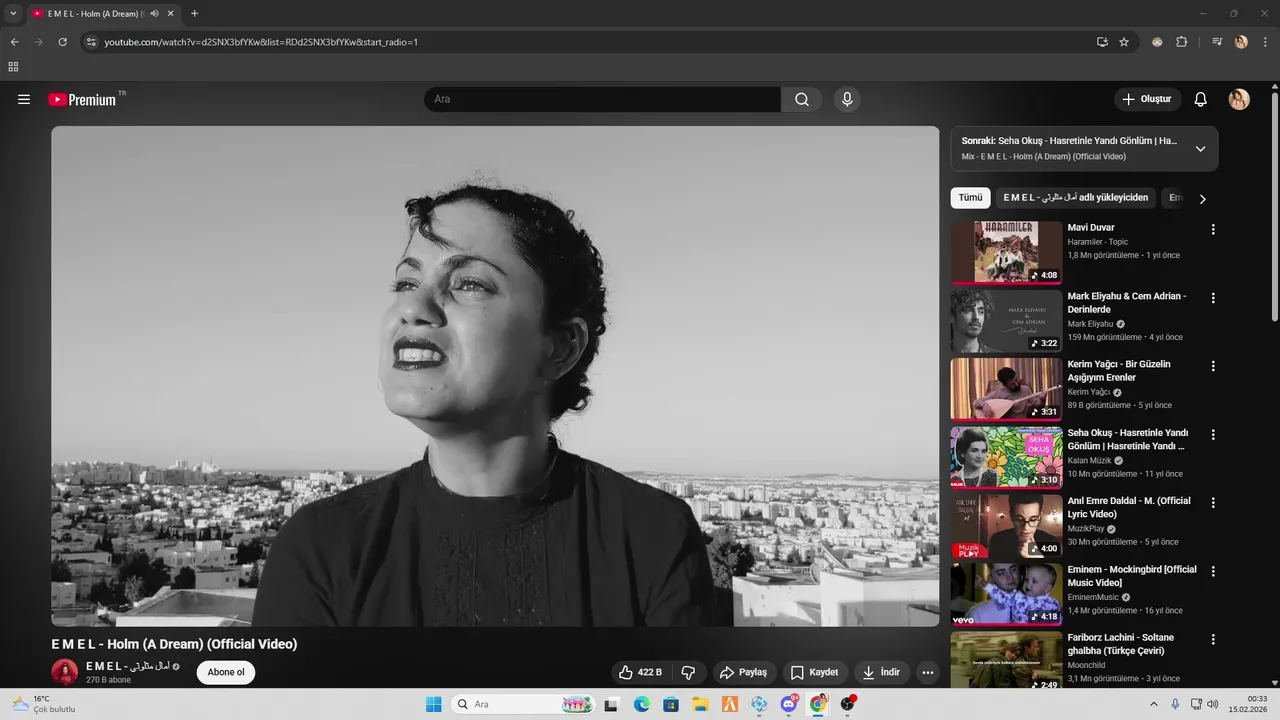Open options for Kerim Yağcı video

(1213, 366)
